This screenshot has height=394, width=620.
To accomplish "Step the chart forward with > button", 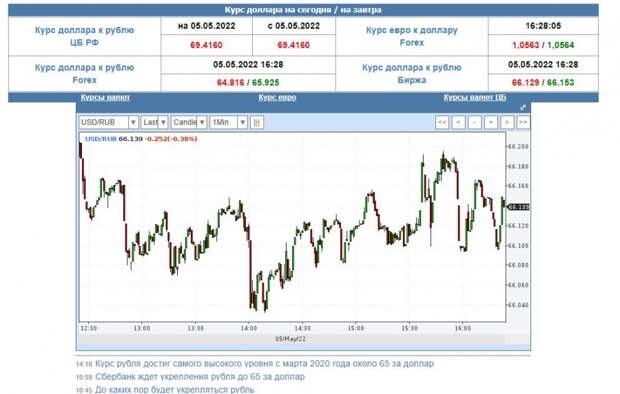I will click(x=507, y=122).
